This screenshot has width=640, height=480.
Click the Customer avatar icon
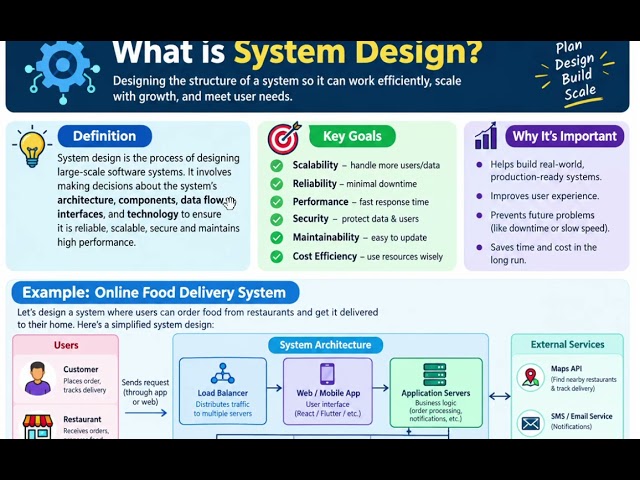(38, 378)
